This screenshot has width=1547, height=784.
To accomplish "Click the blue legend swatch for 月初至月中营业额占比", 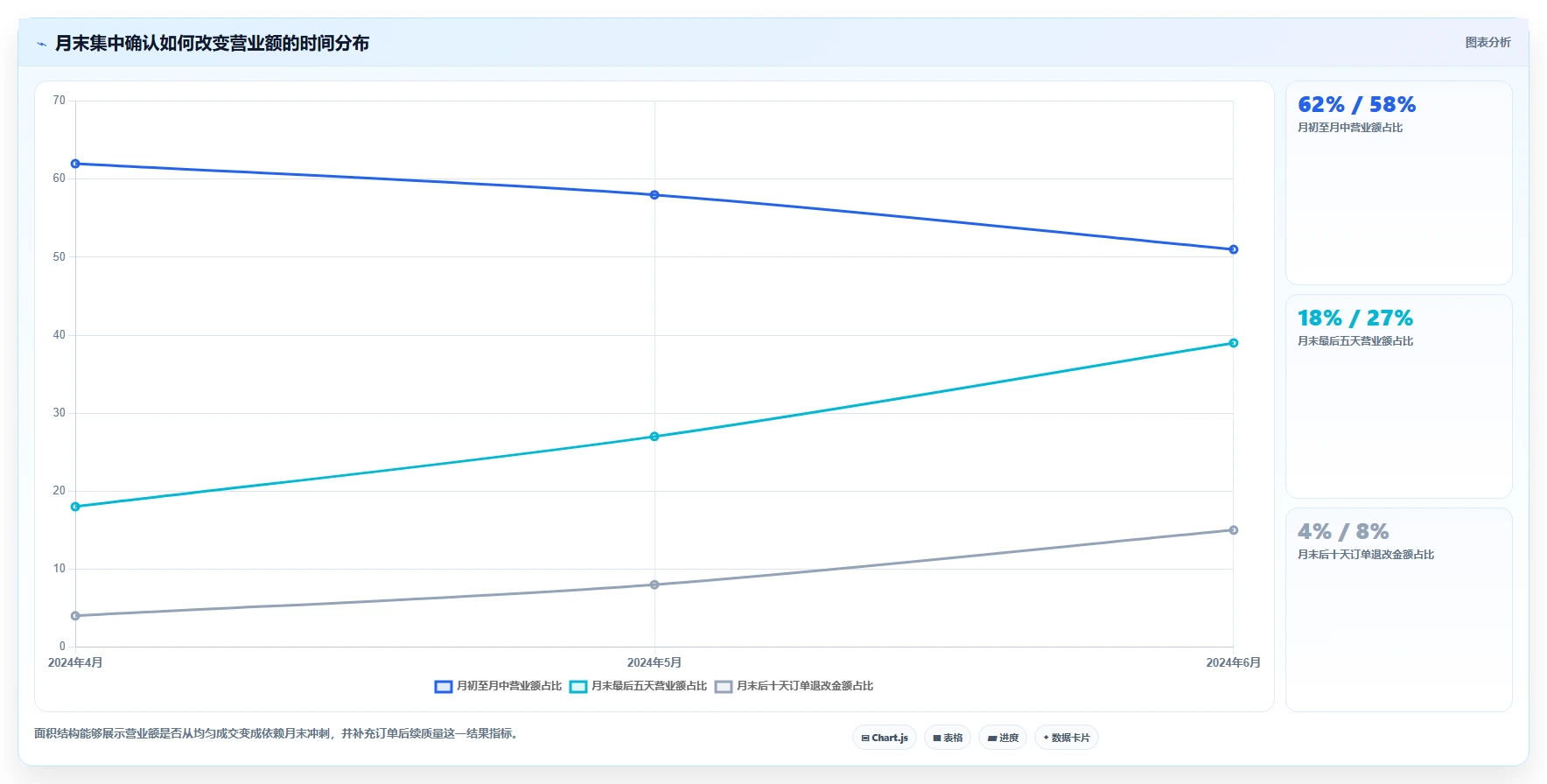I will pos(444,686).
